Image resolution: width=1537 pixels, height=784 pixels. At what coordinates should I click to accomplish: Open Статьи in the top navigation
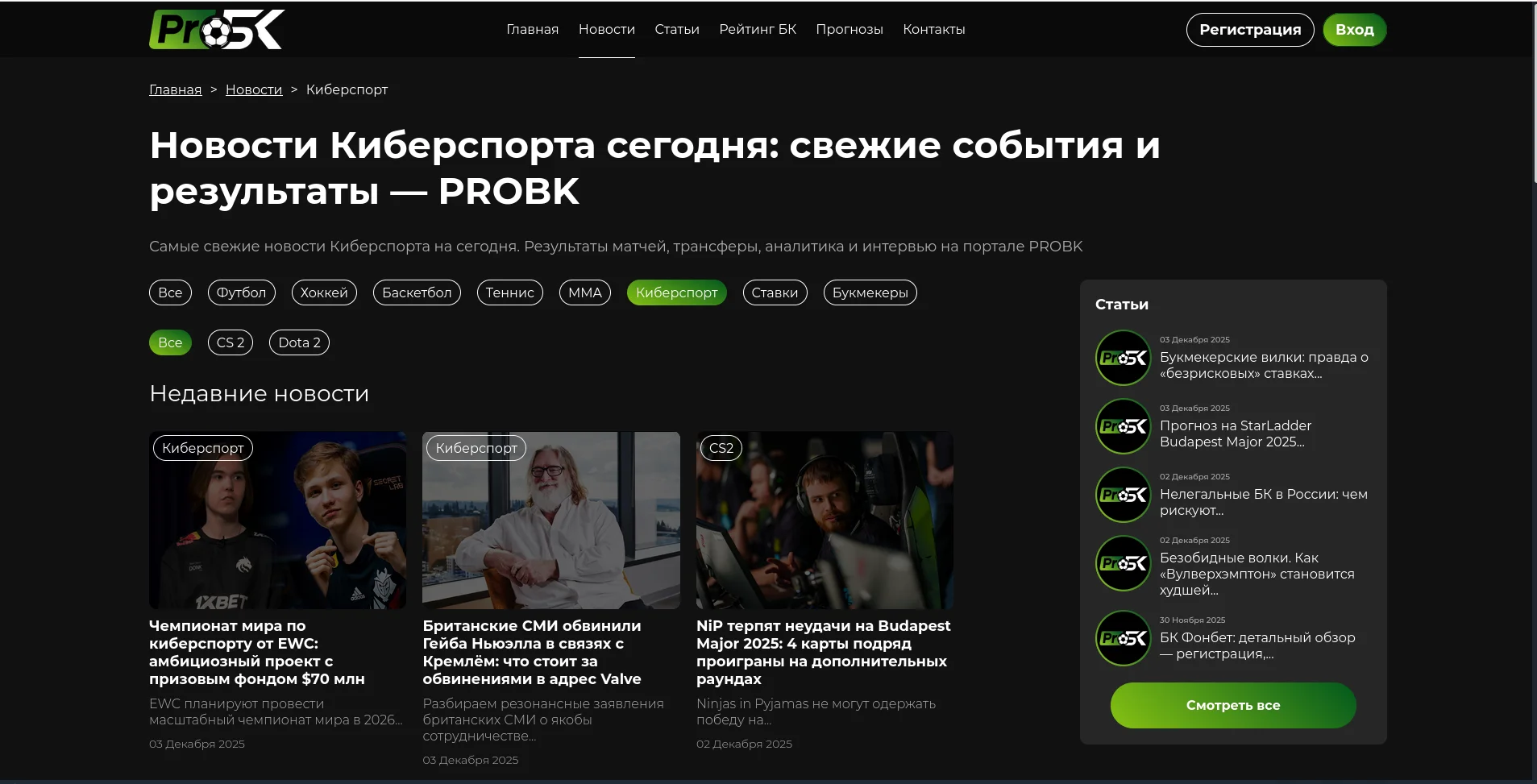(676, 29)
